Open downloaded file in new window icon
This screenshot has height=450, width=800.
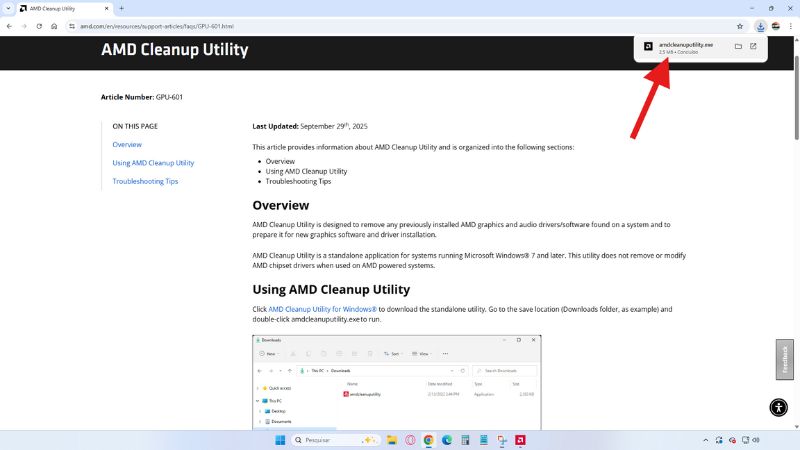pos(753,46)
